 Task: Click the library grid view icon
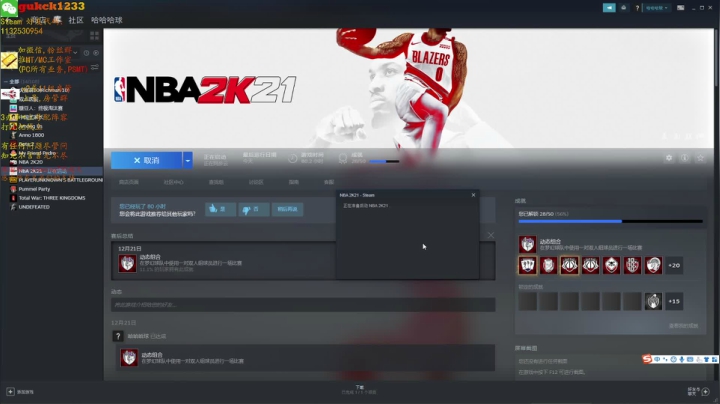[x=95, y=35]
